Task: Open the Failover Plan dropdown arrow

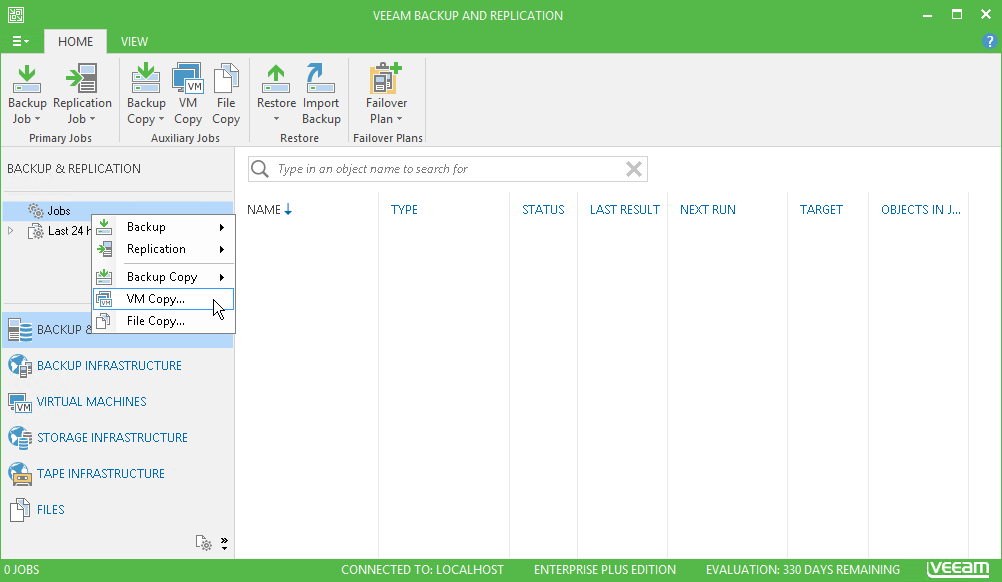Action: coord(399,119)
